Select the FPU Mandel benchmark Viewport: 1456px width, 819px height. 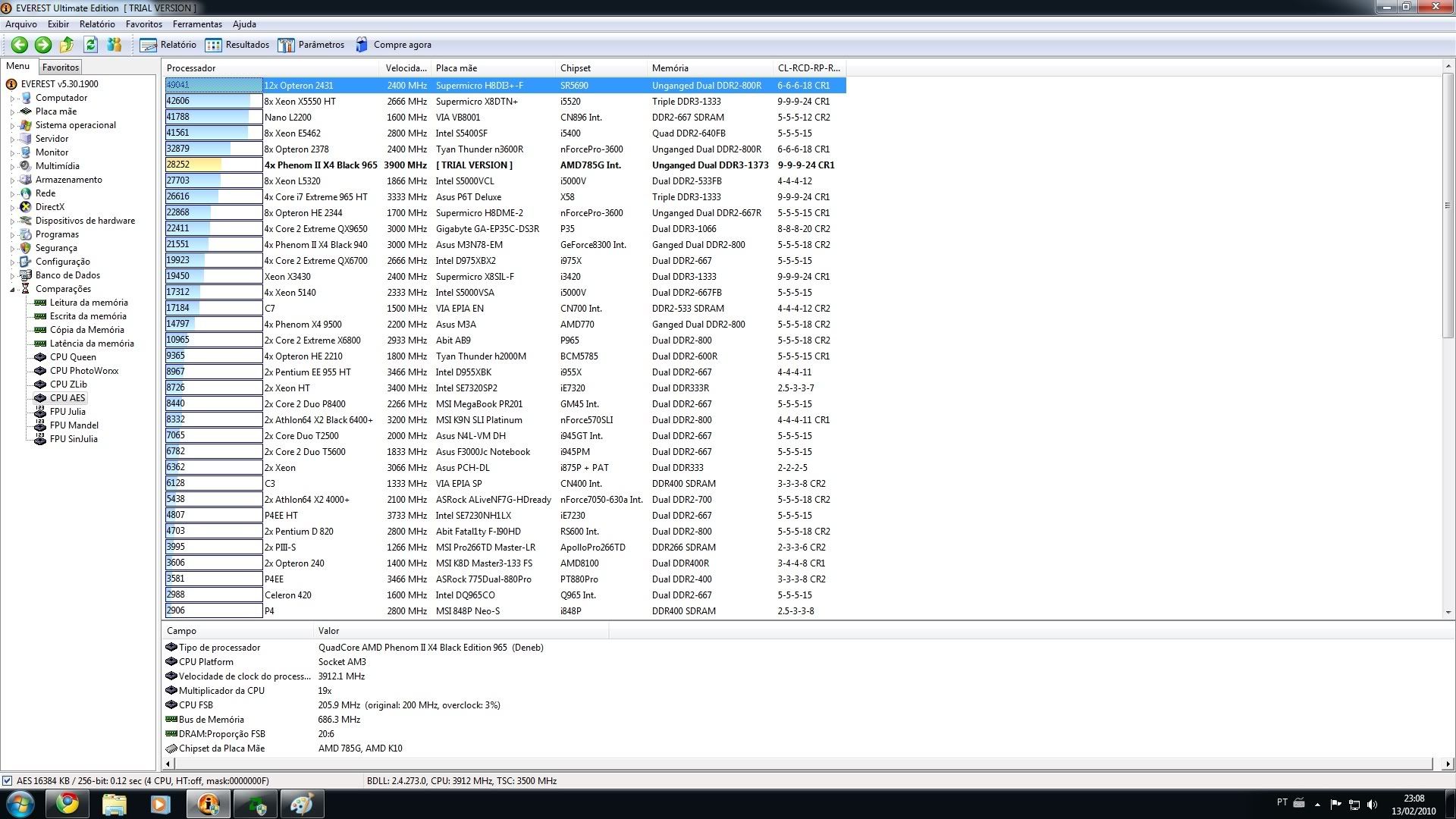(x=74, y=425)
